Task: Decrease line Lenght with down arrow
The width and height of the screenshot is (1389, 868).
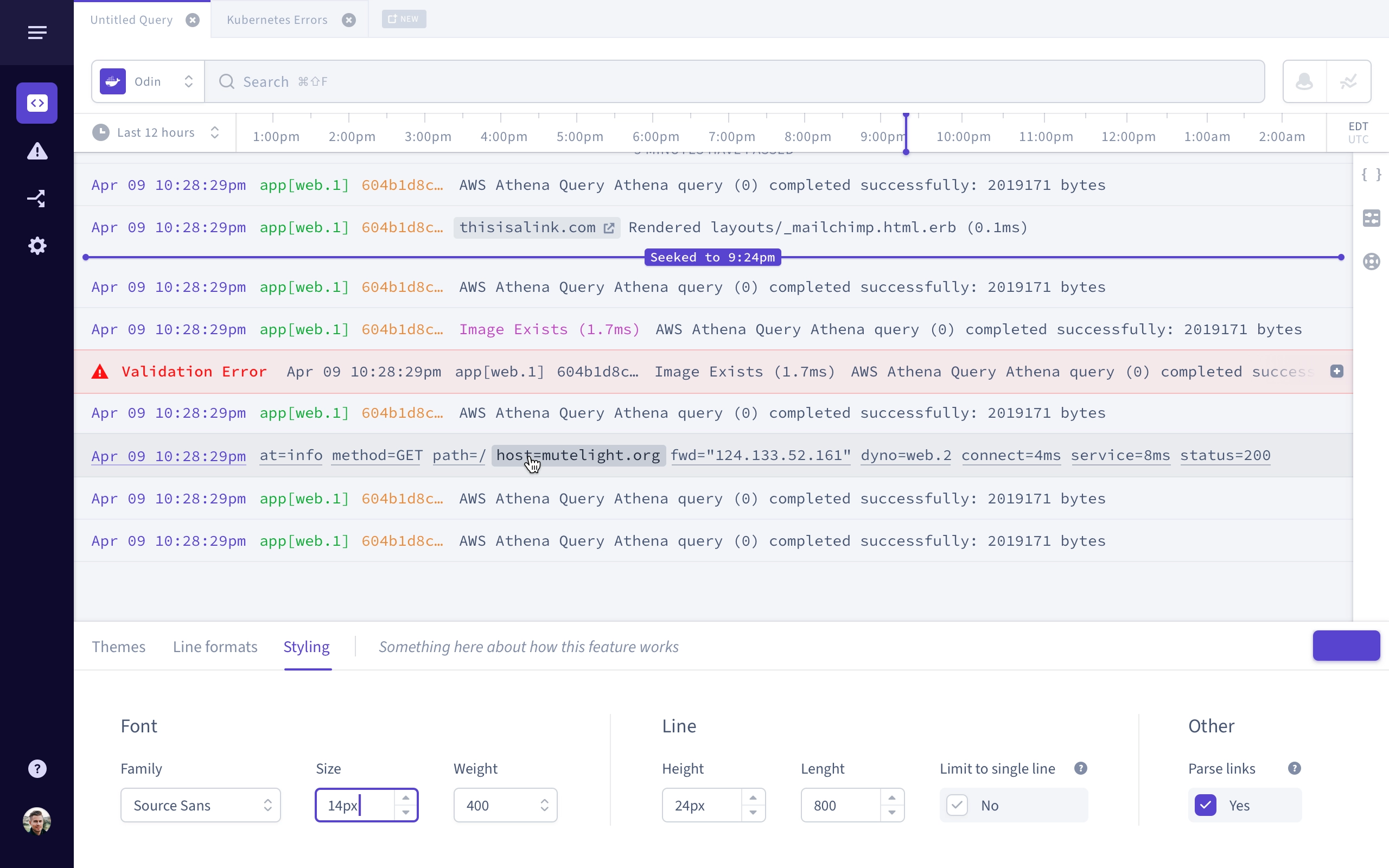Action: click(892, 813)
